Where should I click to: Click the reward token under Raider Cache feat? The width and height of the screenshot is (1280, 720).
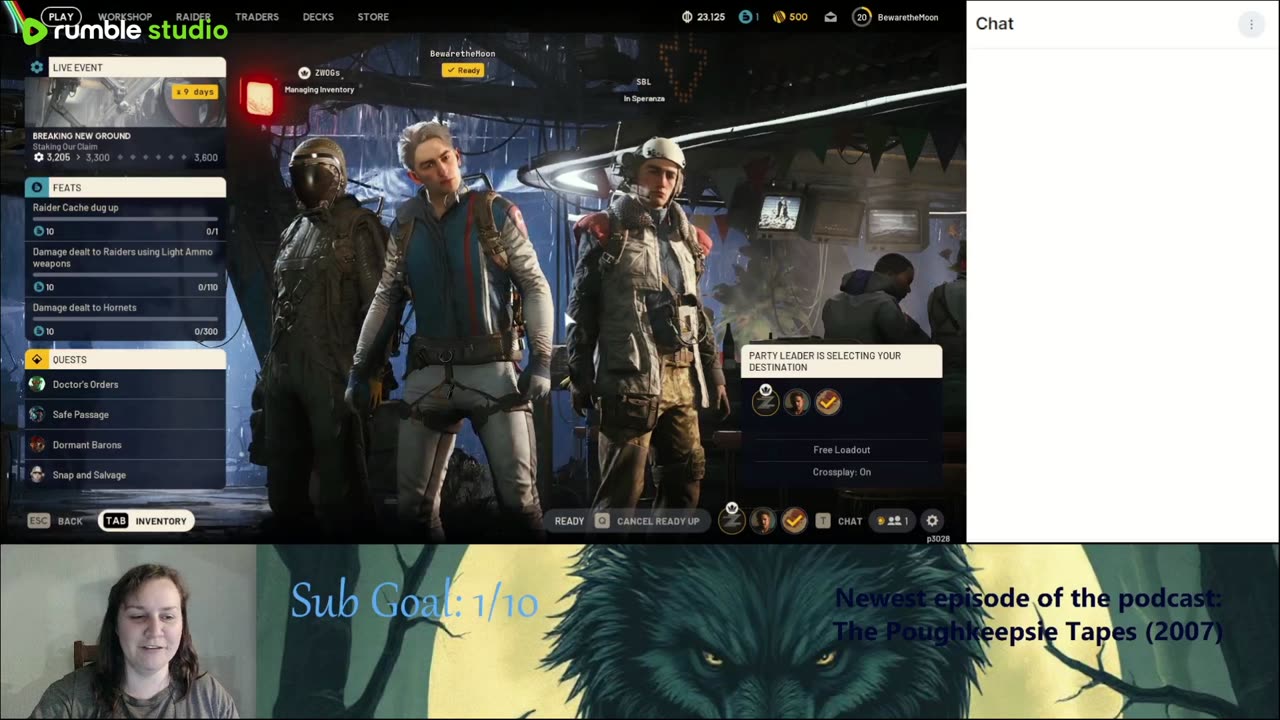point(38,231)
